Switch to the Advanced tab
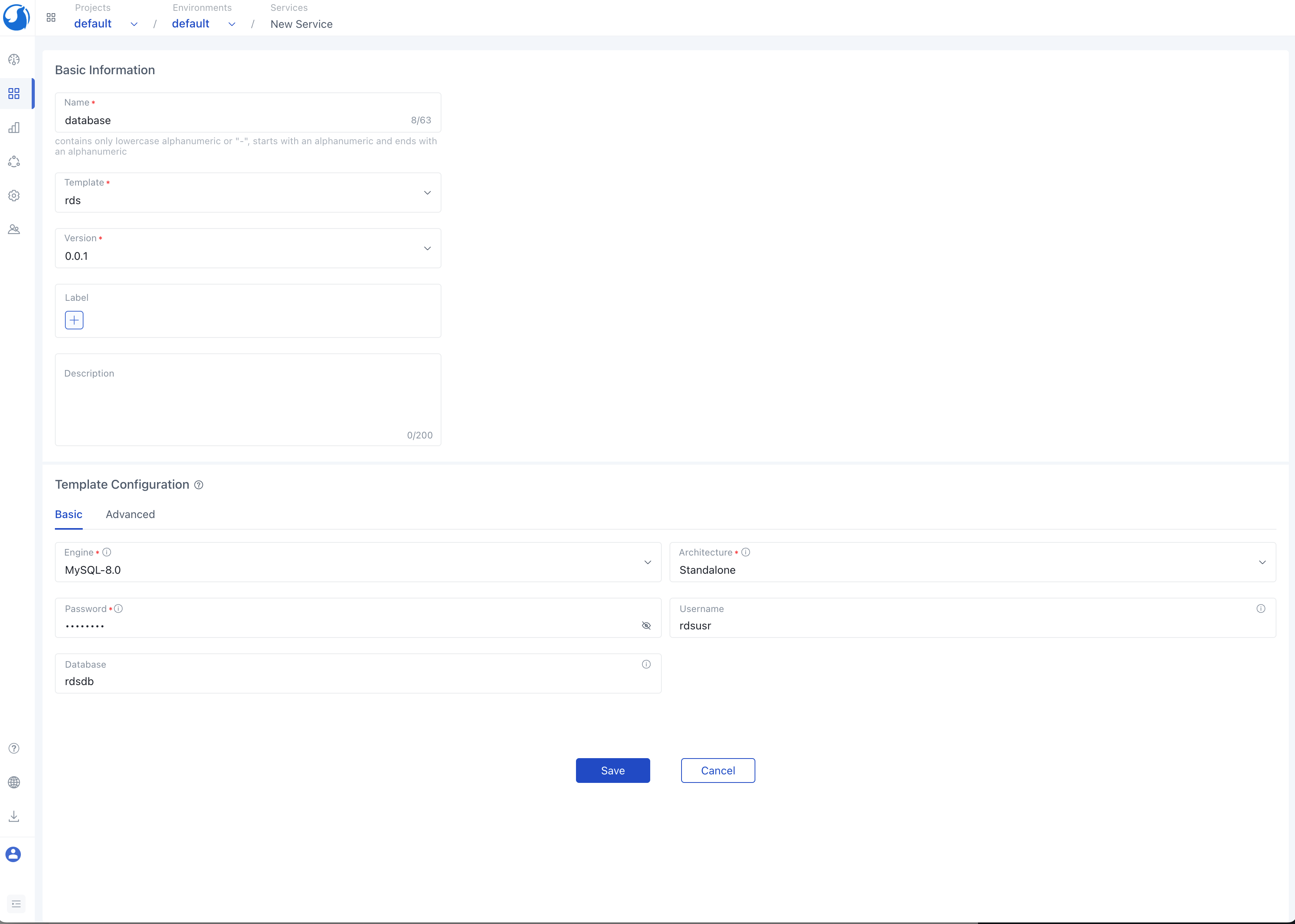This screenshot has height=924, width=1295. pyautogui.click(x=130, y=514)
